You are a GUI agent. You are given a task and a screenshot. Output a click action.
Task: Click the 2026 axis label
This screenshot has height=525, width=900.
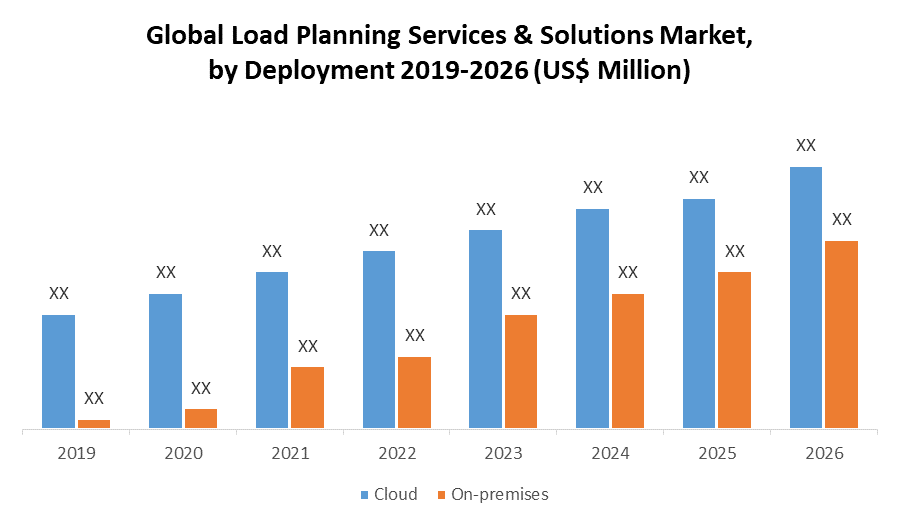point(823,453)
